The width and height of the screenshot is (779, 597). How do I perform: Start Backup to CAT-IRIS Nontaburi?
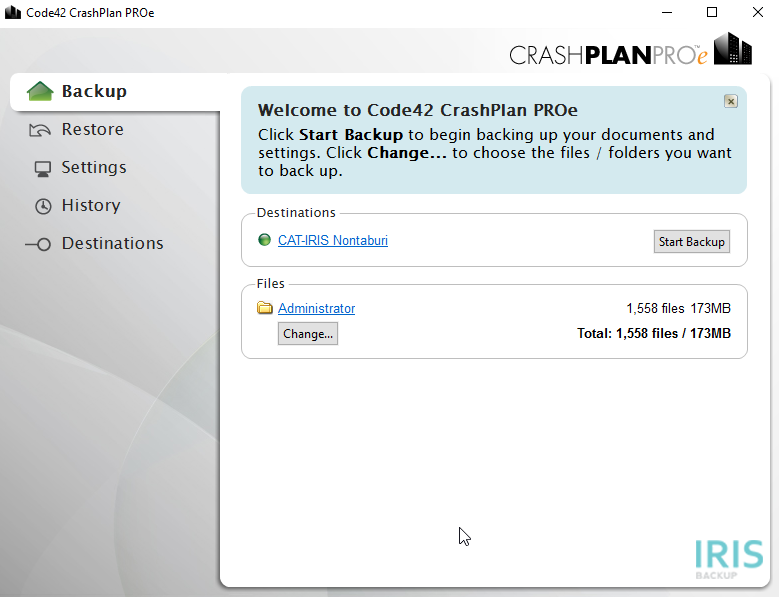coord(692,241)
